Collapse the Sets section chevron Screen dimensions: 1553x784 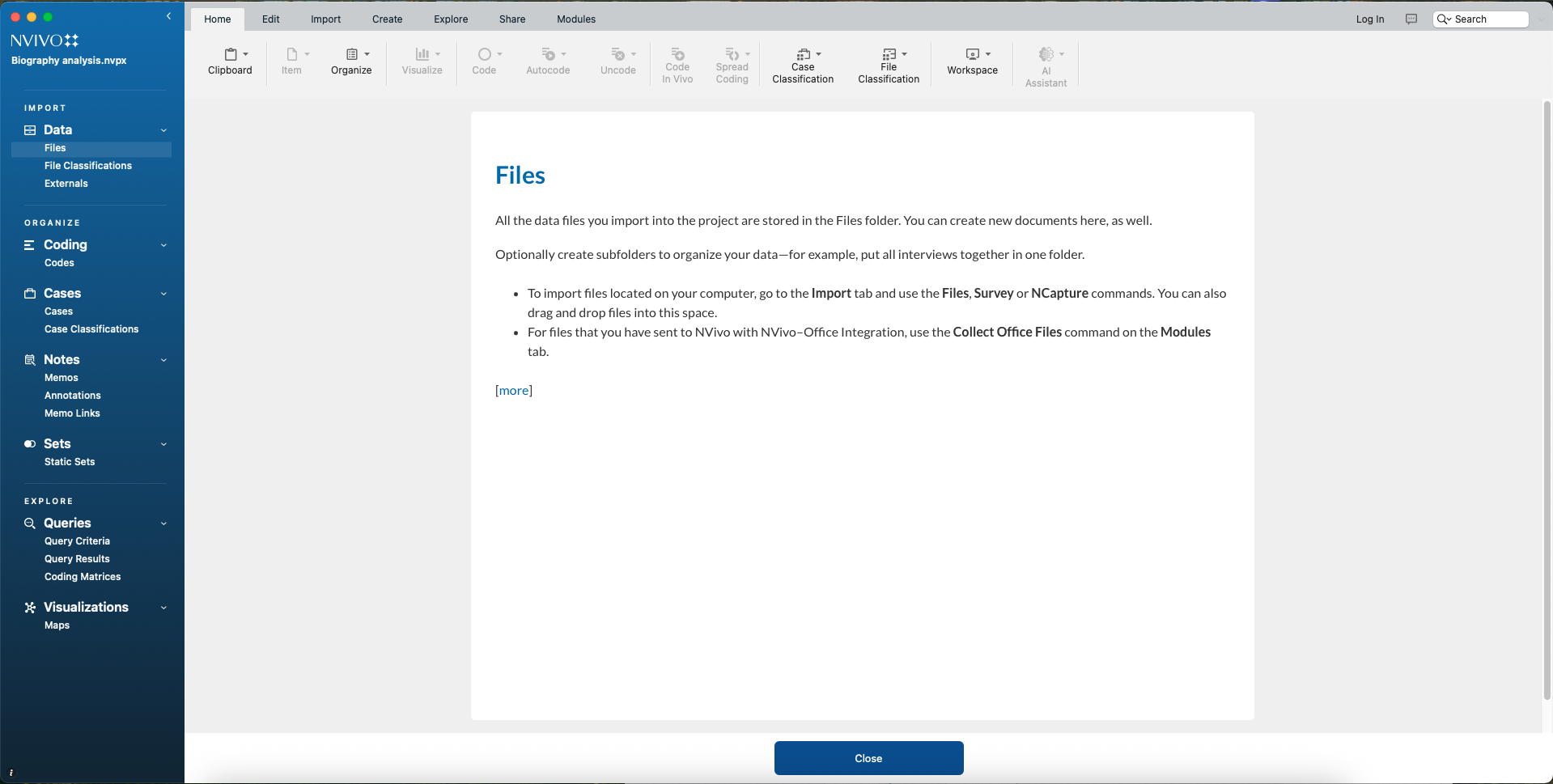[x=163, y=444]
